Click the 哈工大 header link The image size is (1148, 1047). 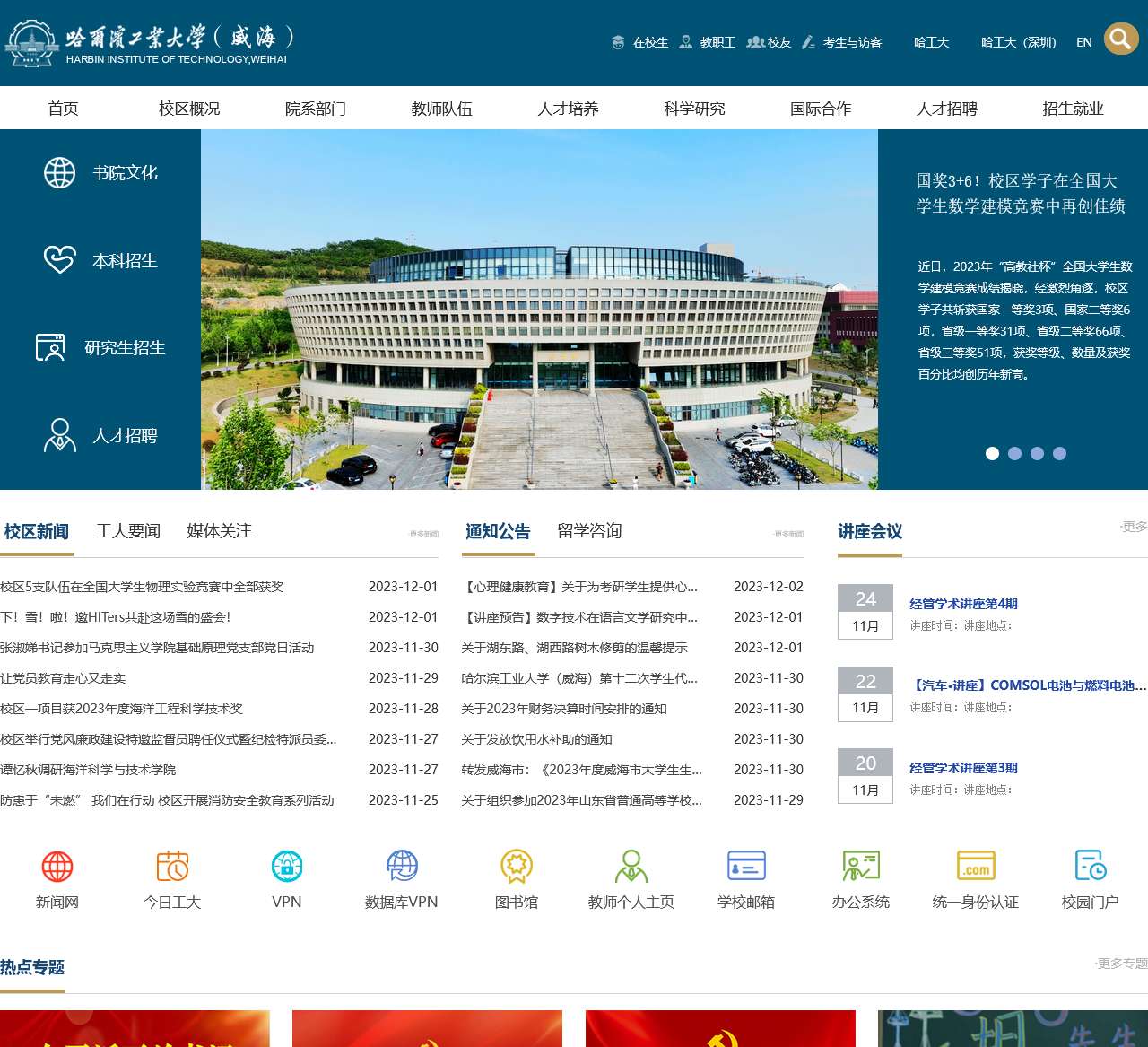(x=932, y=42)
